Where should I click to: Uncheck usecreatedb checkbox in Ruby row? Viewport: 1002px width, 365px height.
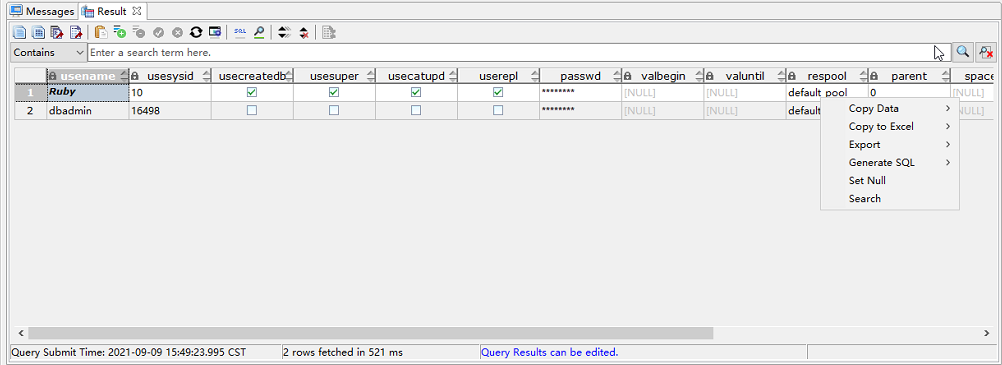pos(252,92)
